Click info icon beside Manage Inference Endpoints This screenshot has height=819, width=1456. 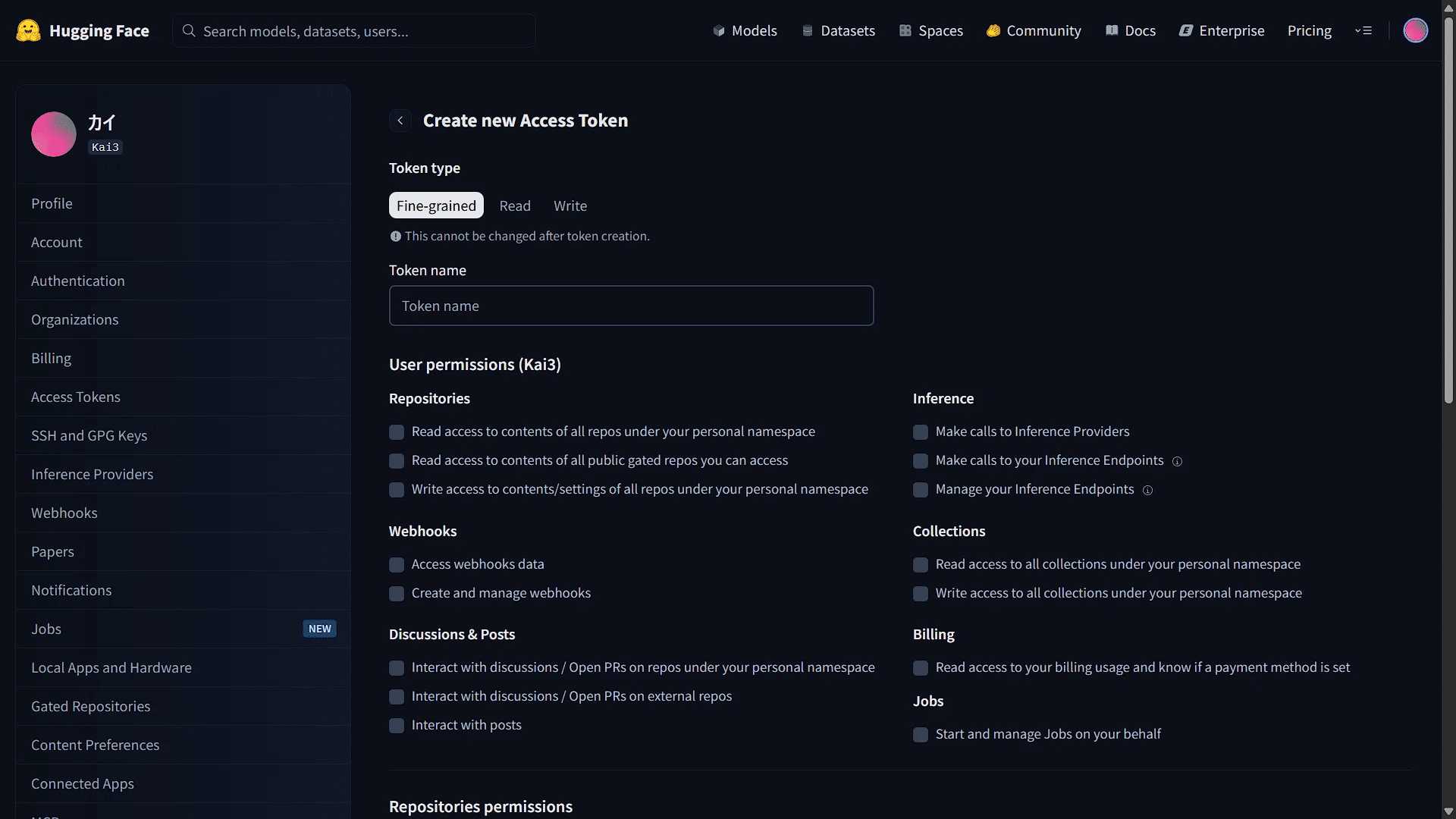tap(1147, 490)
